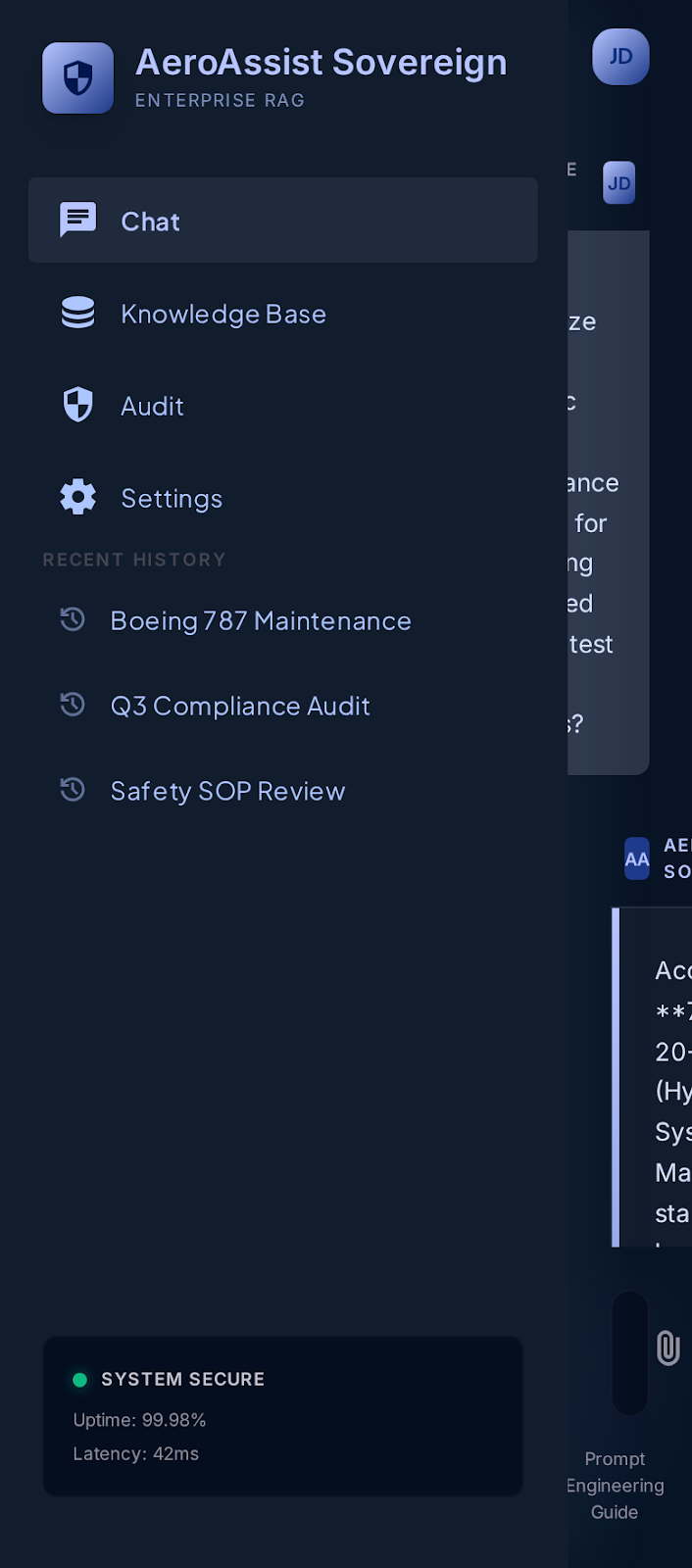The image size is (692, 1568).
Task: Click the SYSTEM SECURE status label
Action: click(x=183, y=1379)
